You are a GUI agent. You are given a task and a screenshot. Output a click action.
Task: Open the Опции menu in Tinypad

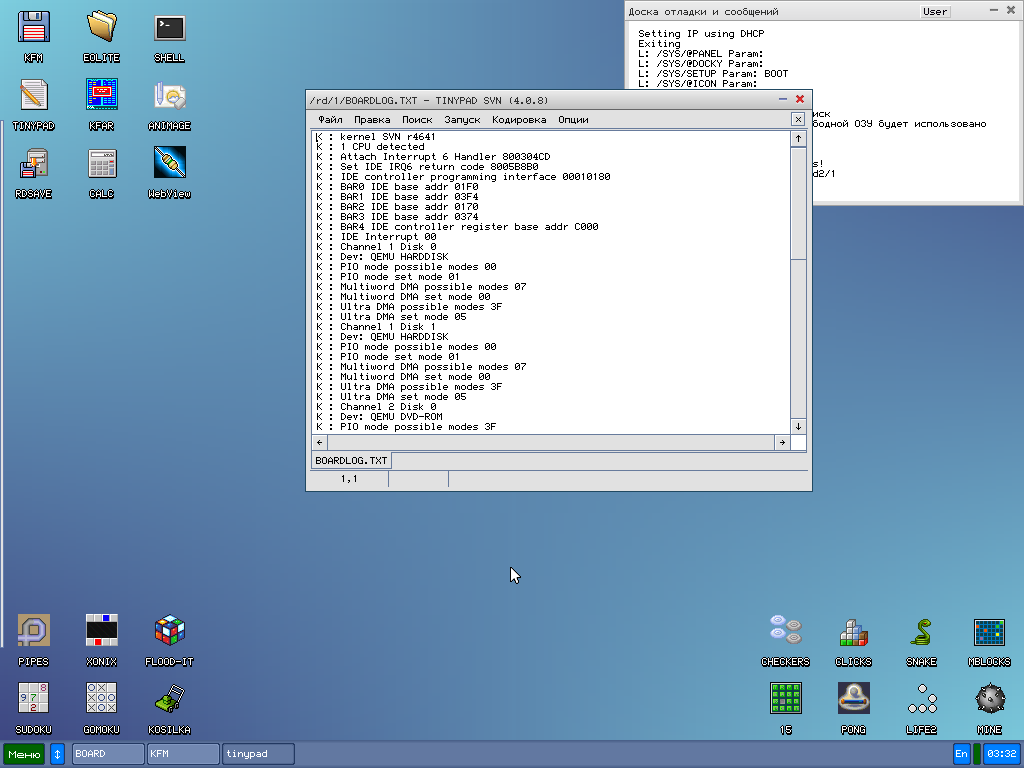click(x=573, y=120)
